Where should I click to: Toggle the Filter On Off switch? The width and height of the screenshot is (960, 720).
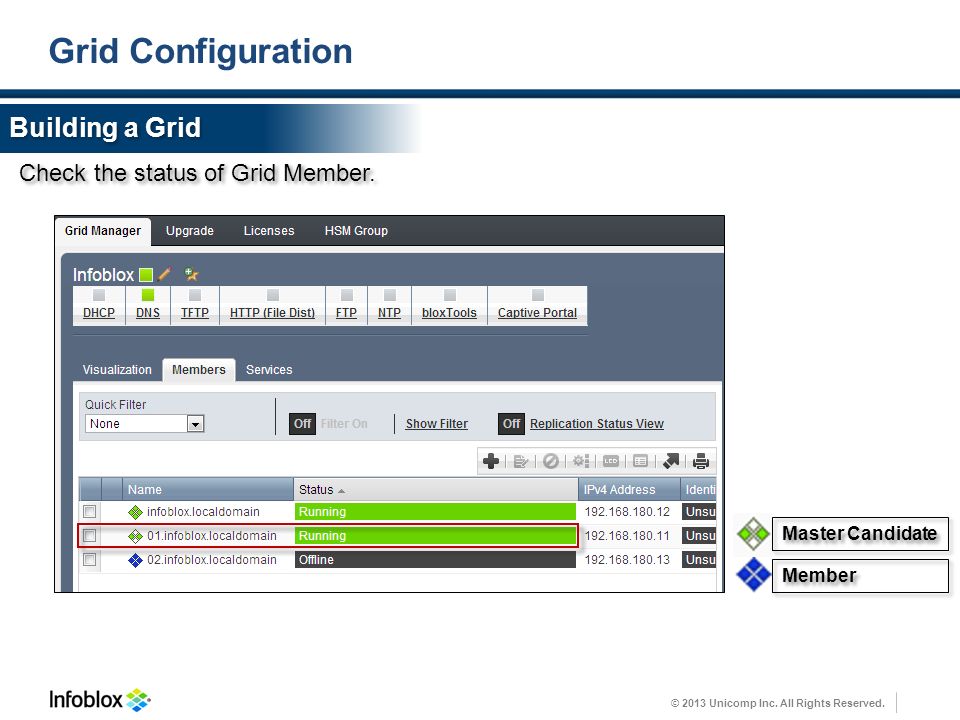(x=302, y=424)
